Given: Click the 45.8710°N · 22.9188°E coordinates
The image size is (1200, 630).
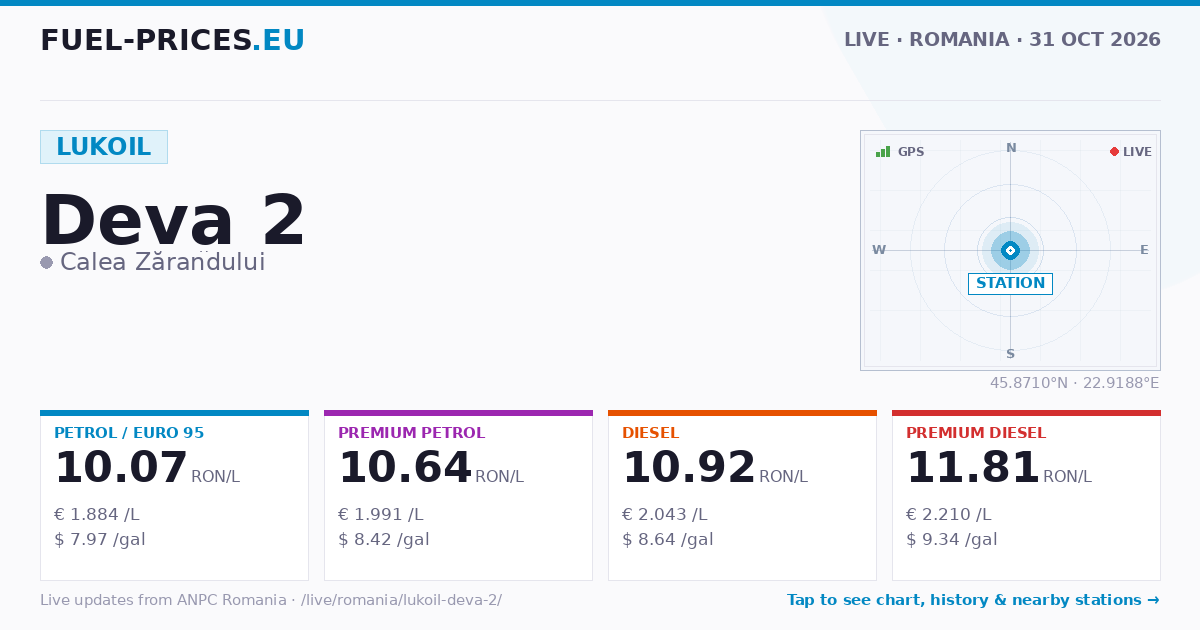Looking at the screenshot, I should 1075,383.
